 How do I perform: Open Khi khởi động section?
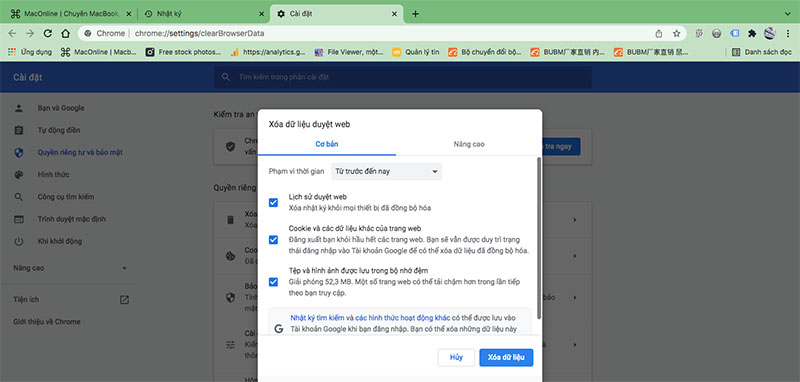click(x=60, y=241)
